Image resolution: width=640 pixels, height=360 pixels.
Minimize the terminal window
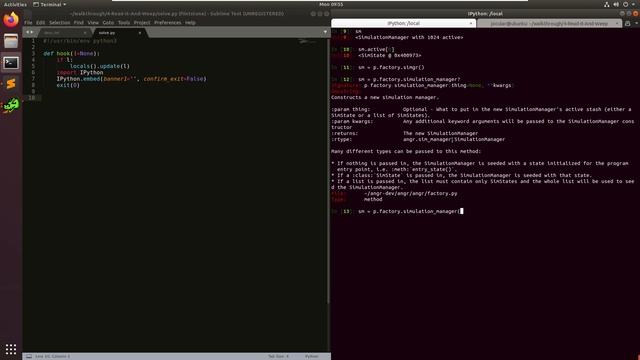(x=622, y=13)
